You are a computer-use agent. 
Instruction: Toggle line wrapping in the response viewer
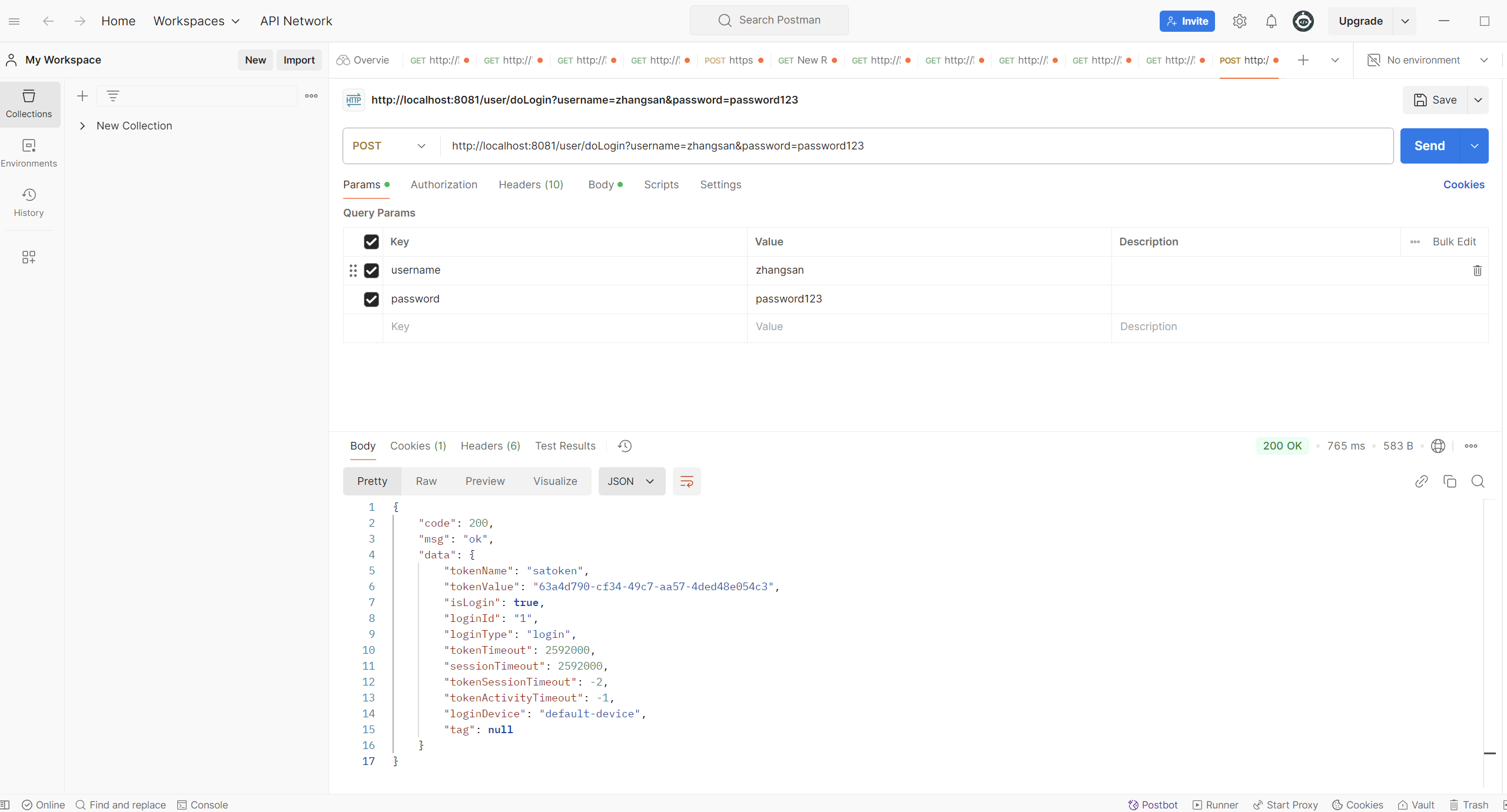click(686, 481)
